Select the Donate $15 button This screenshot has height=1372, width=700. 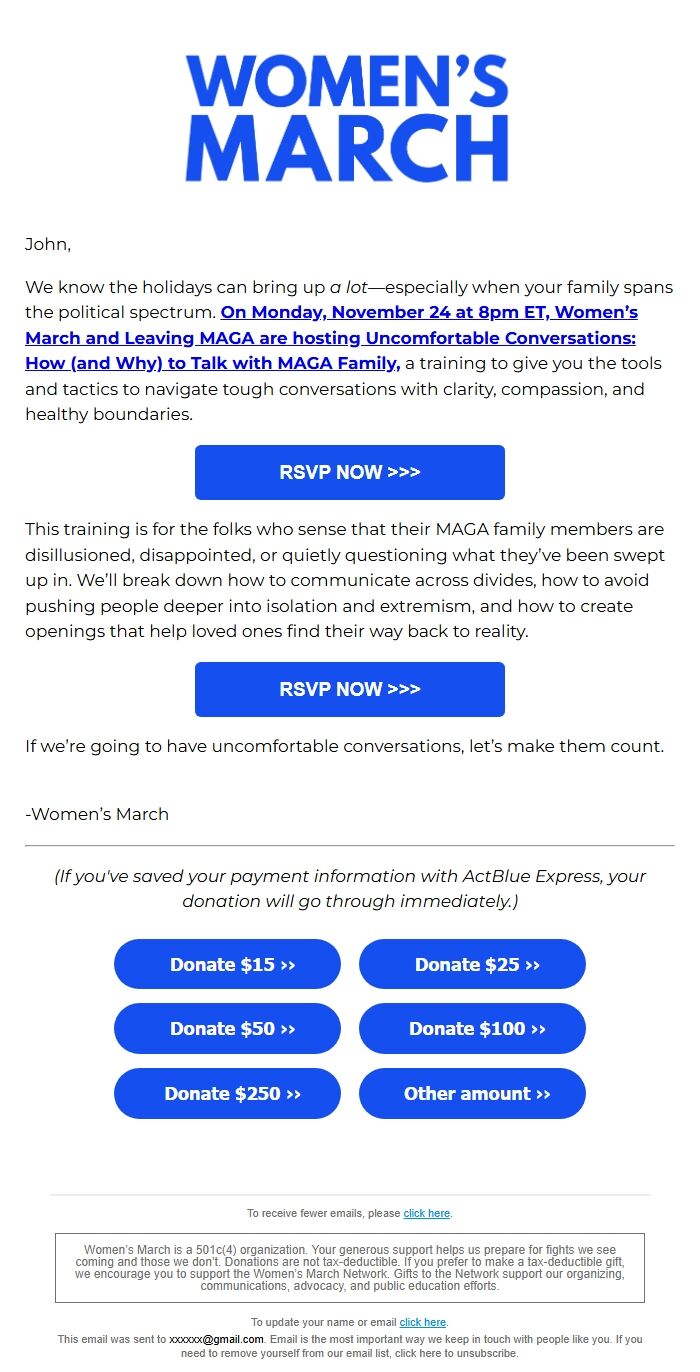coord(227,963)
